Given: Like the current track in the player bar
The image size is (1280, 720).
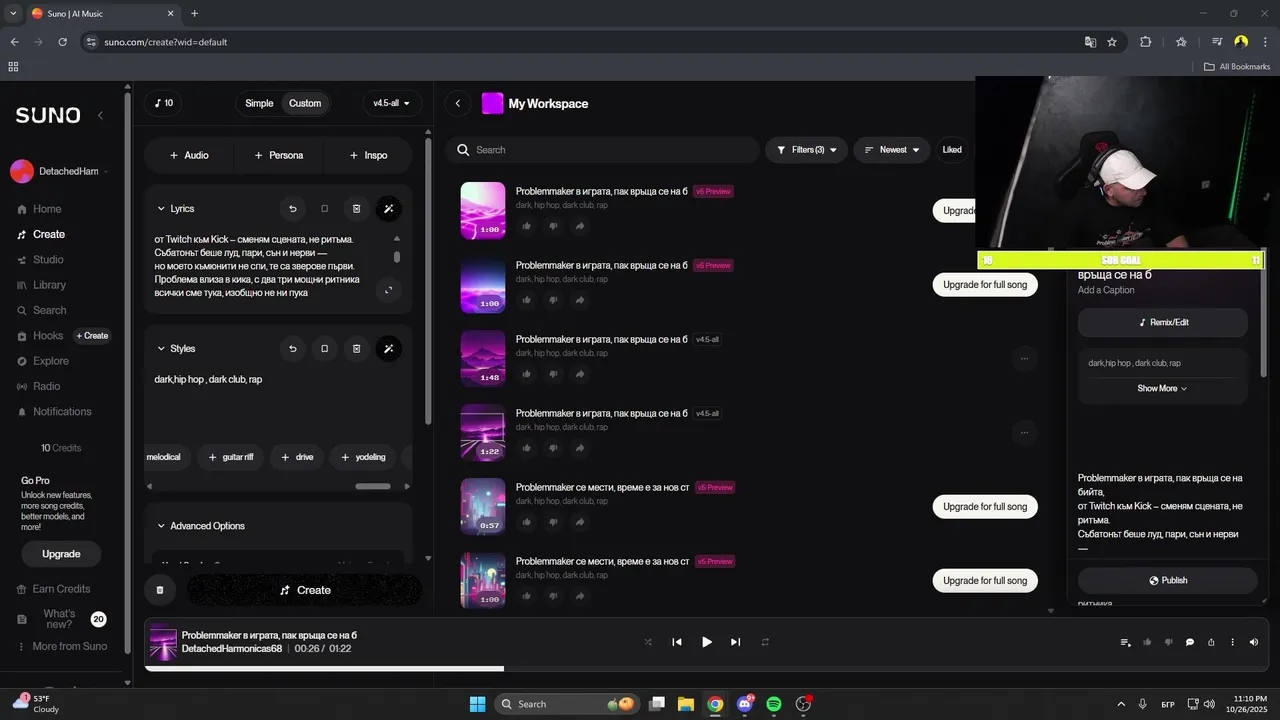Looking at the screenshot, I should (x=1147, y=642).
